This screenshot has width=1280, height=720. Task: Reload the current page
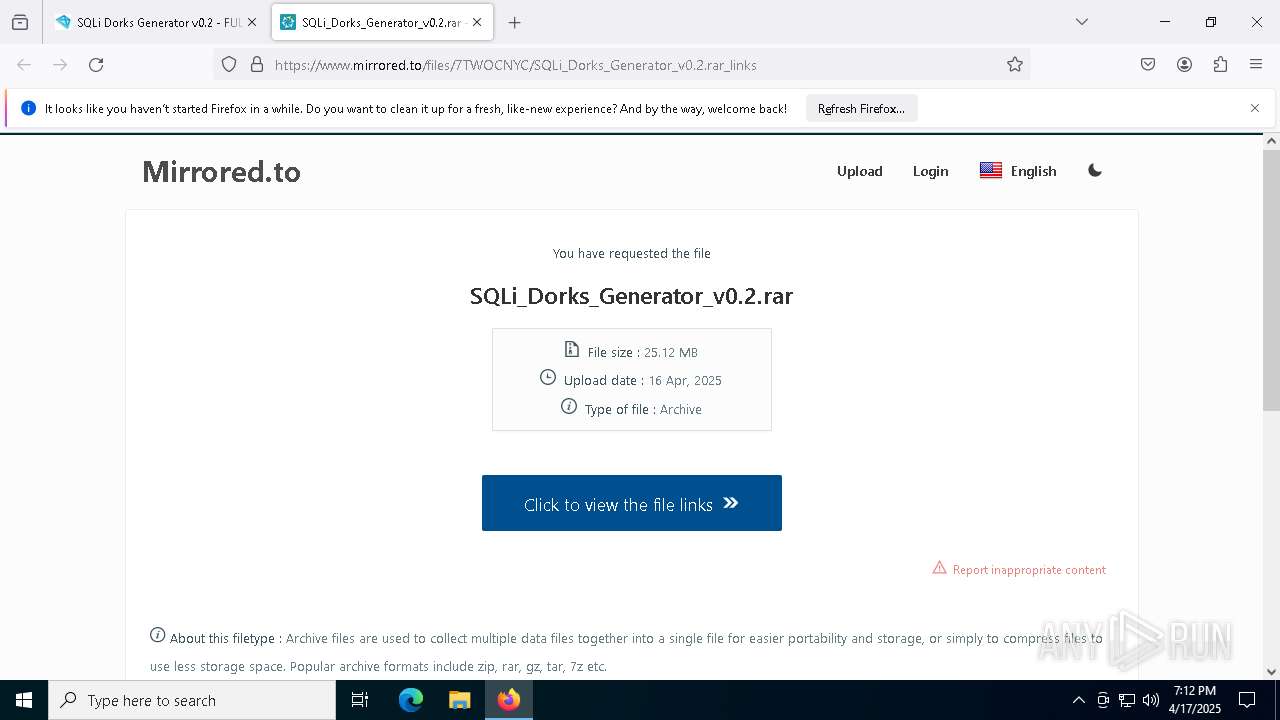[x=96, y=65]
